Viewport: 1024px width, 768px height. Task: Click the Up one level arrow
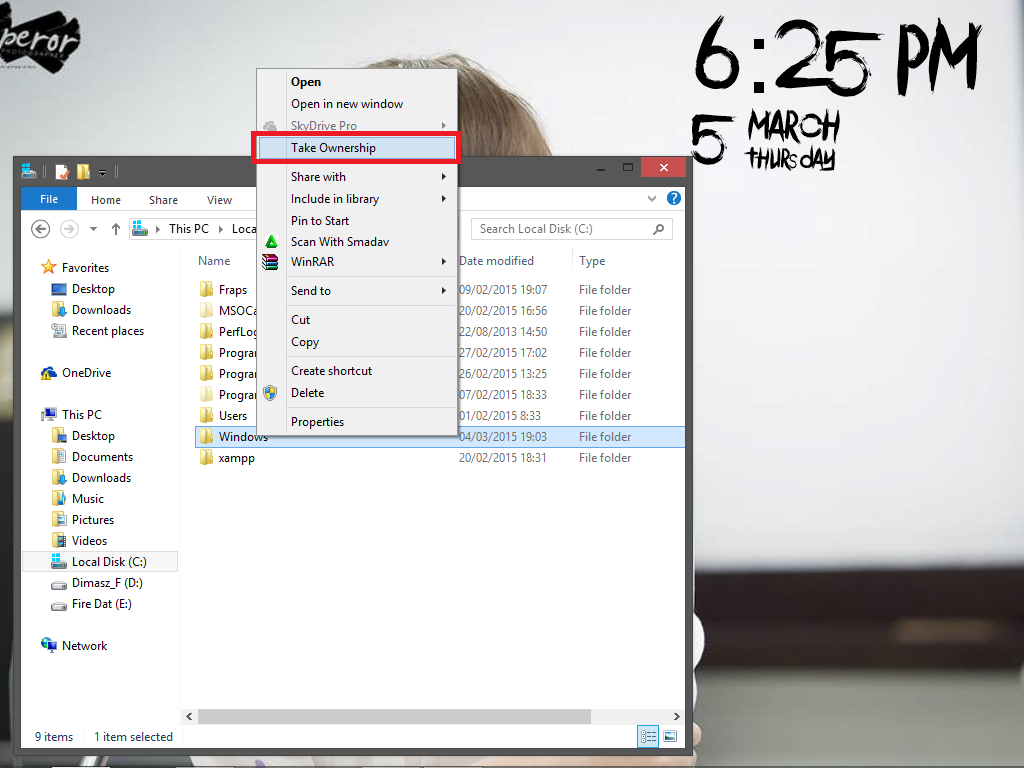pyautogui.click(x=116, y=229)
